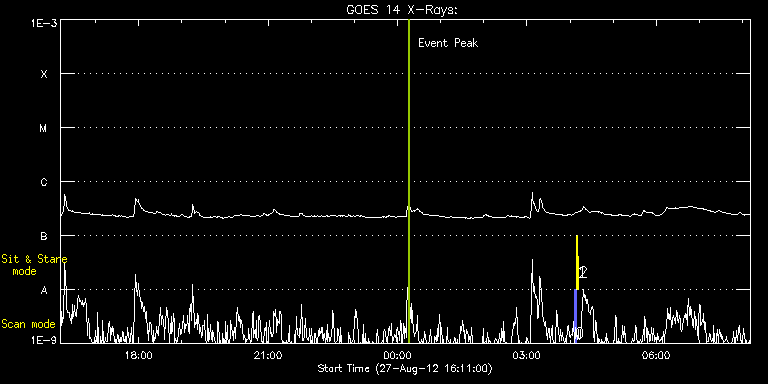Image resolution: width=768 pixels, height=384 pixels.
Task: Click the 21:00 time tick label
Action: 268,355
